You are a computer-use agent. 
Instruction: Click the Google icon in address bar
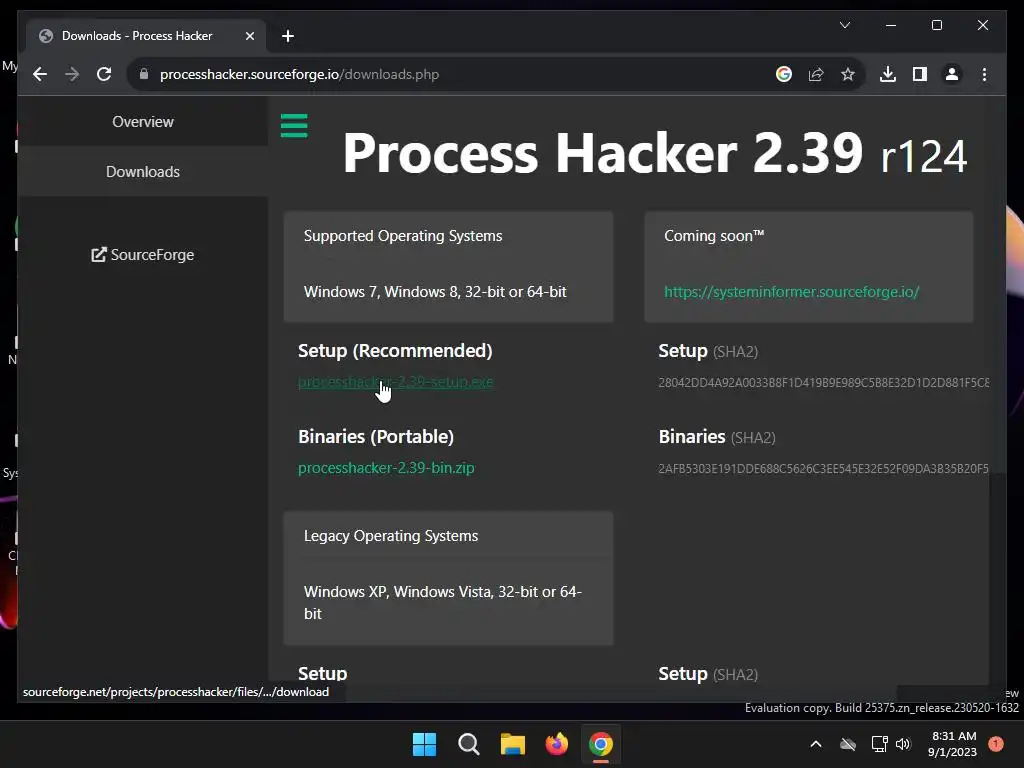click(784, 74)
